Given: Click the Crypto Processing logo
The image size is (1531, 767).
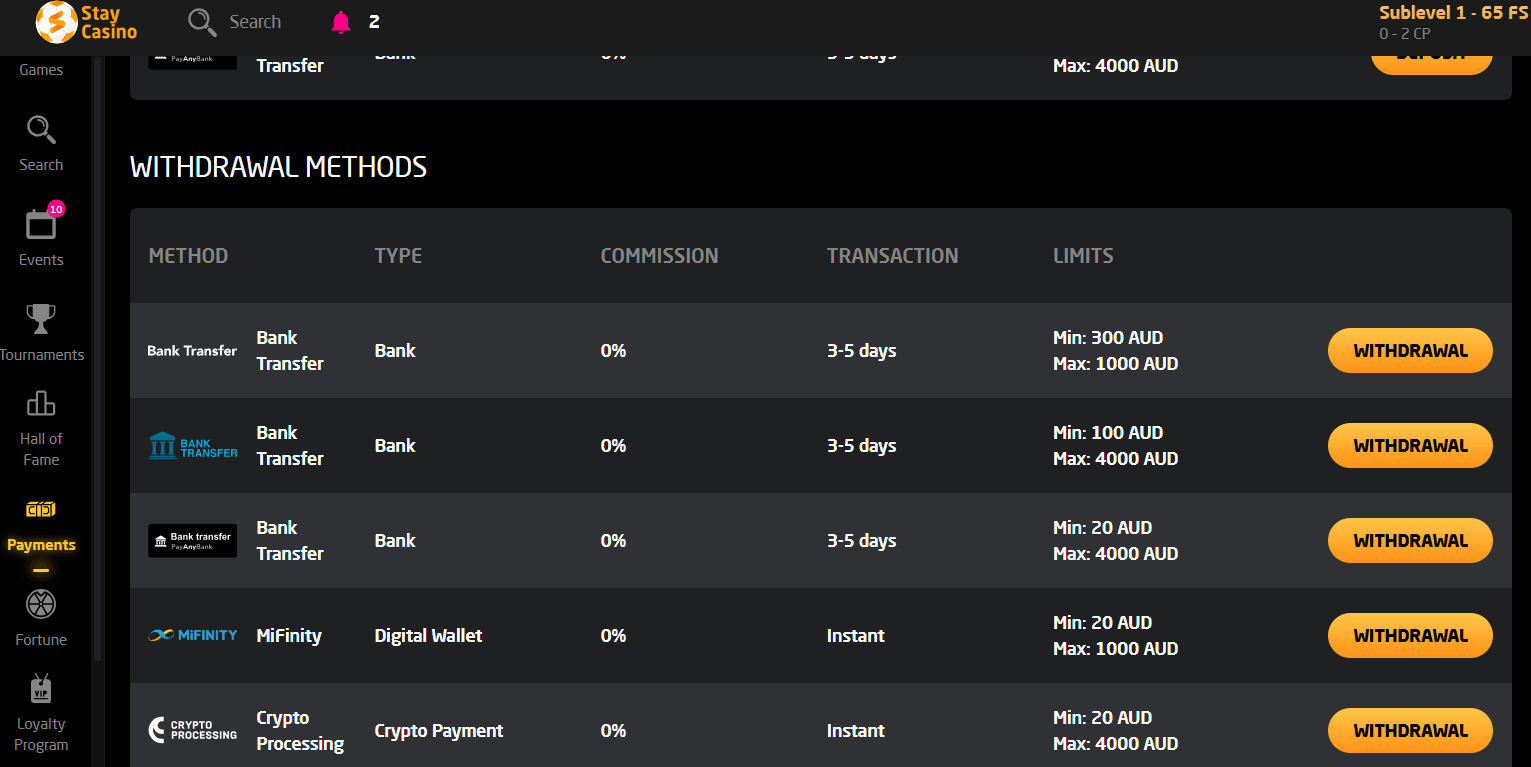Looking at the screenshot, I should [x=192, y=730].
